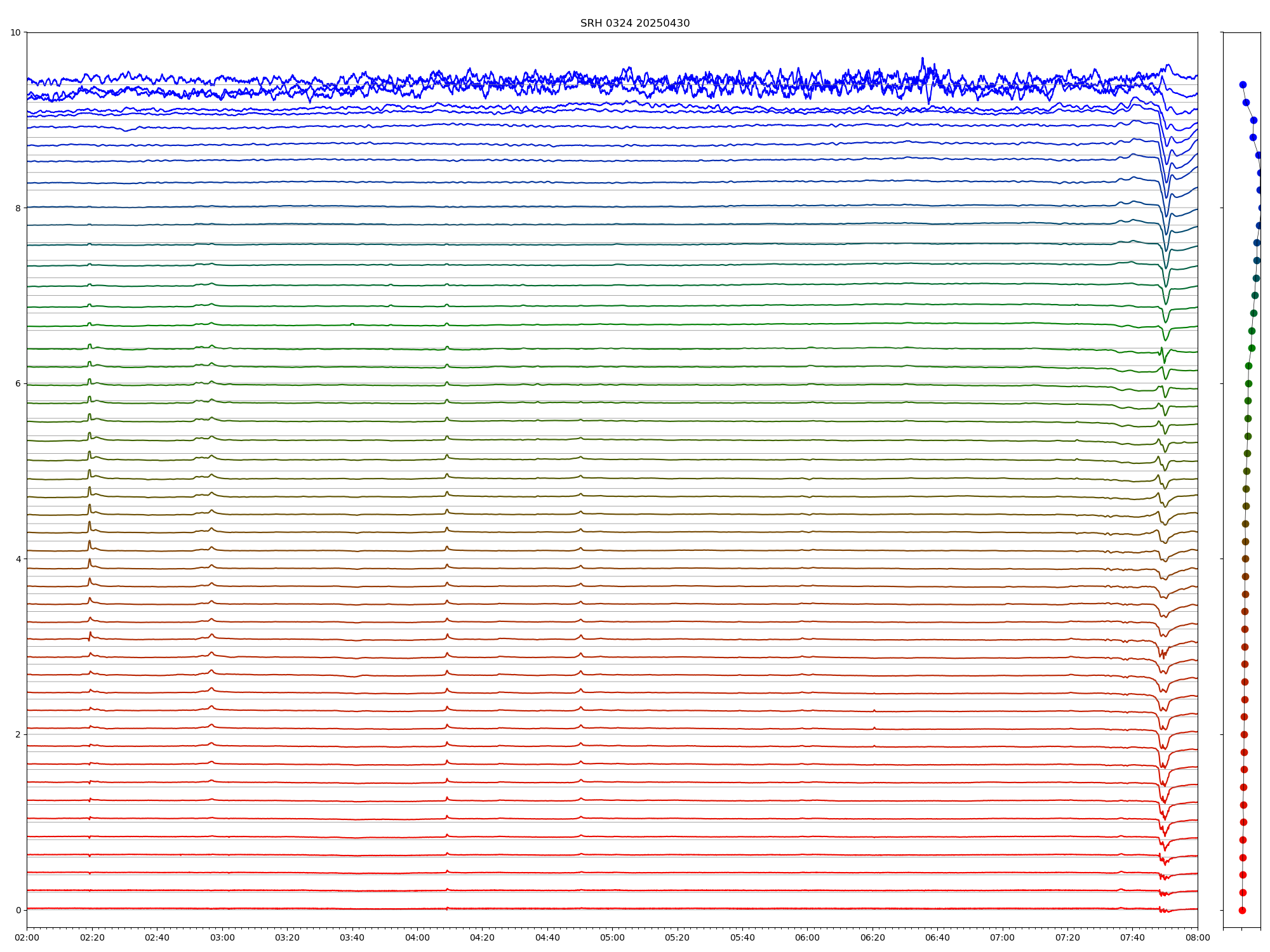Screen dimensions: 1270x952
Task: Click the 08:00 x-axis tick label
Action: click(x=1198, y=937)
